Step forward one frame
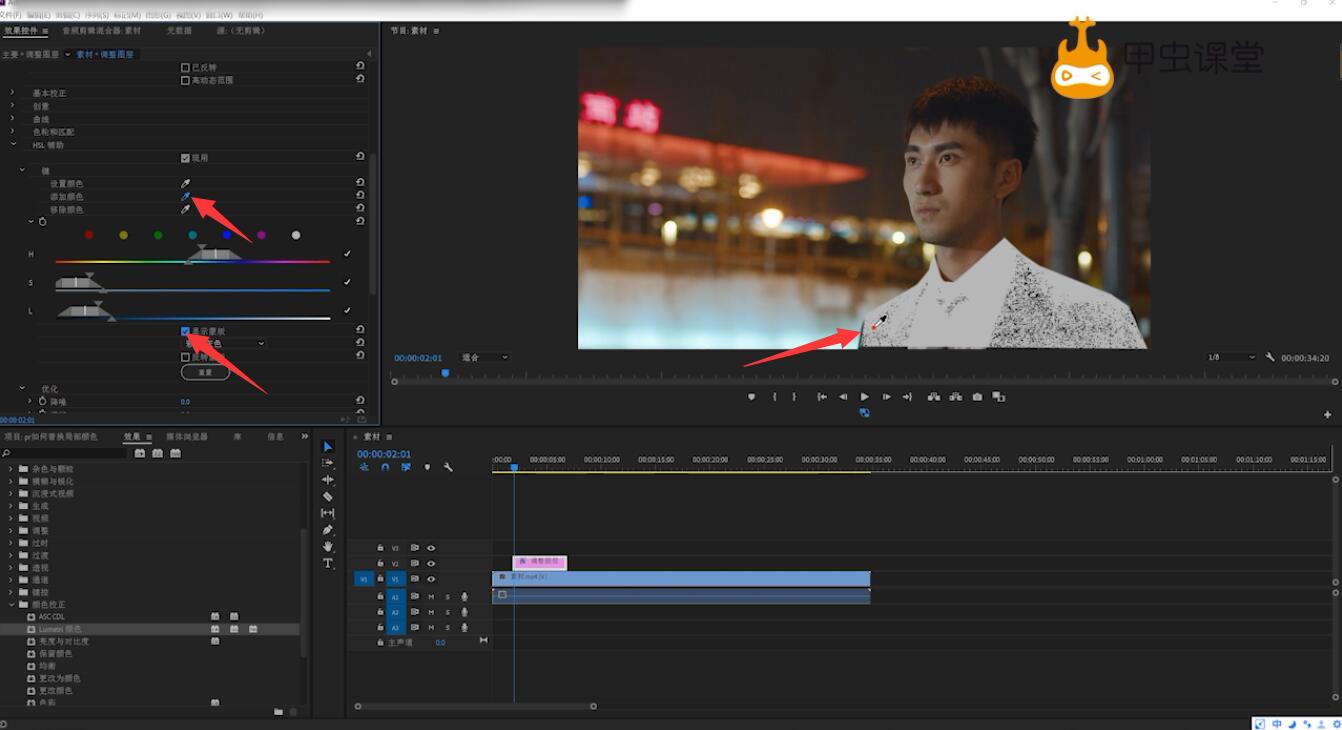This screenshot has width=1342, height=730. point(886,397)
